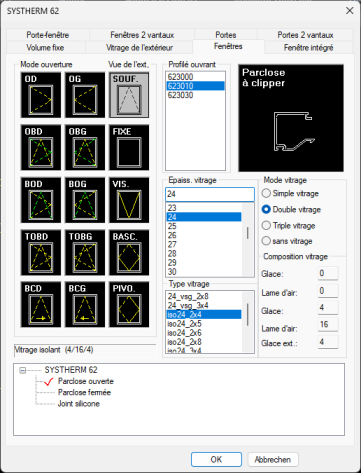Click the Lame d'air field showing 16
361x473 pixels.
click(x=328, y=324)
